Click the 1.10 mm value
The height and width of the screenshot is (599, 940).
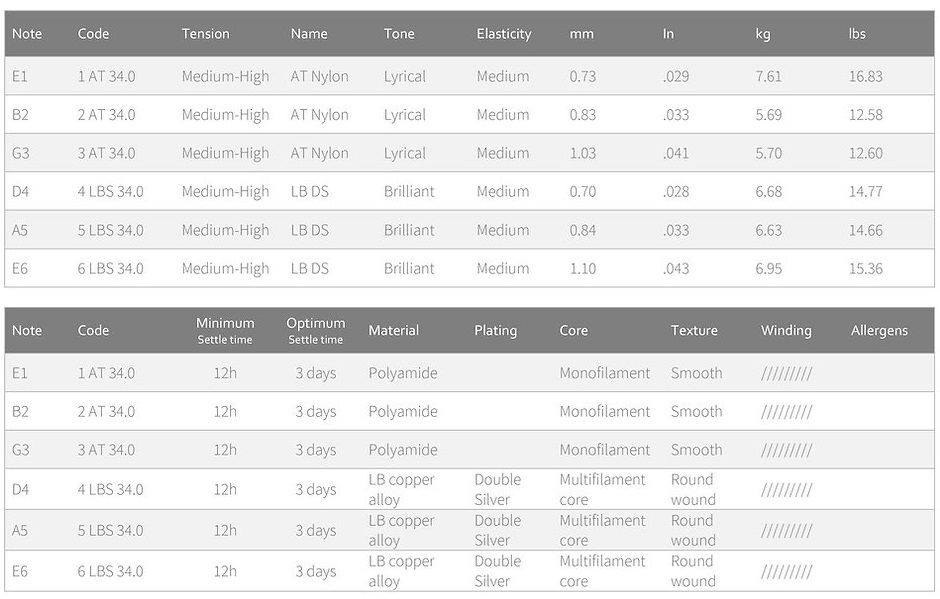[582, 269]
